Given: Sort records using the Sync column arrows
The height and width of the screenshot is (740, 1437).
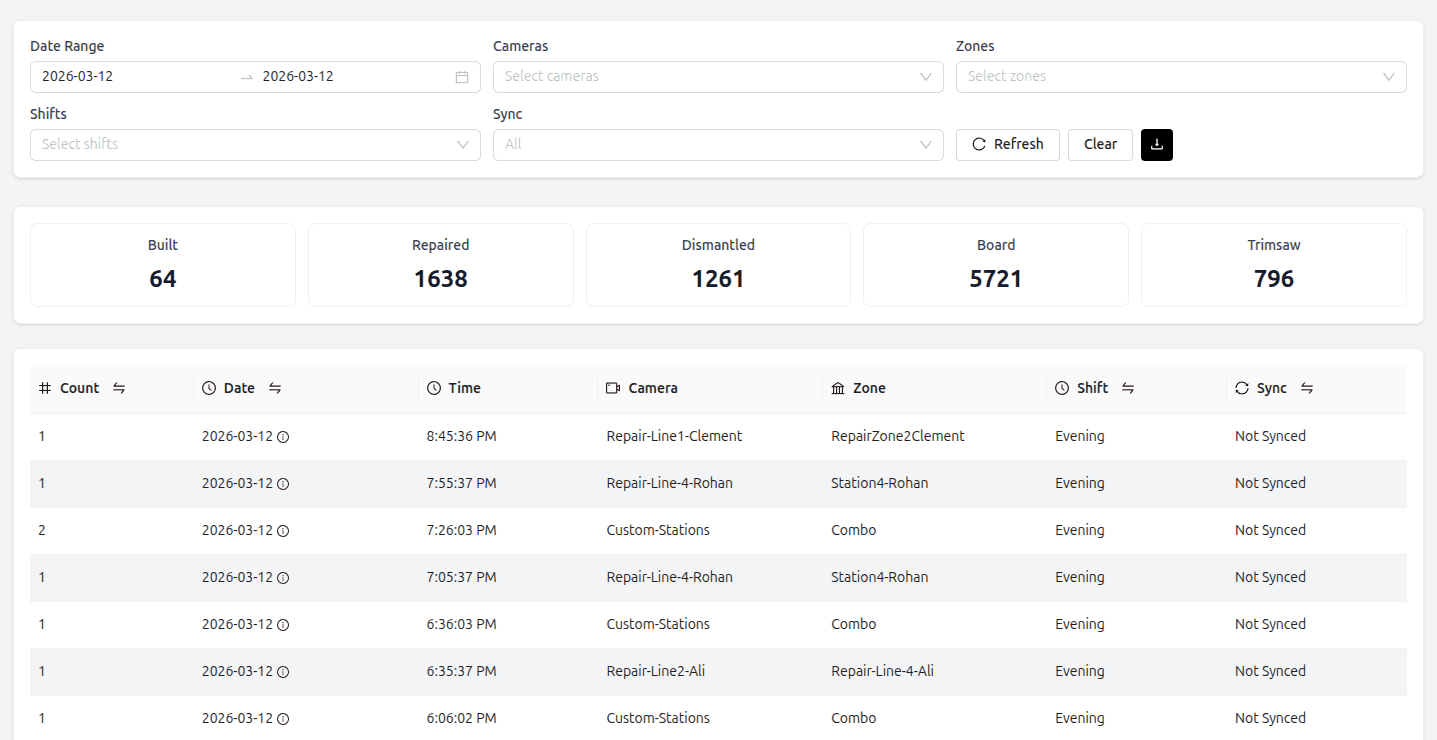Looking at the screenshot, I should pos(1307,388).
